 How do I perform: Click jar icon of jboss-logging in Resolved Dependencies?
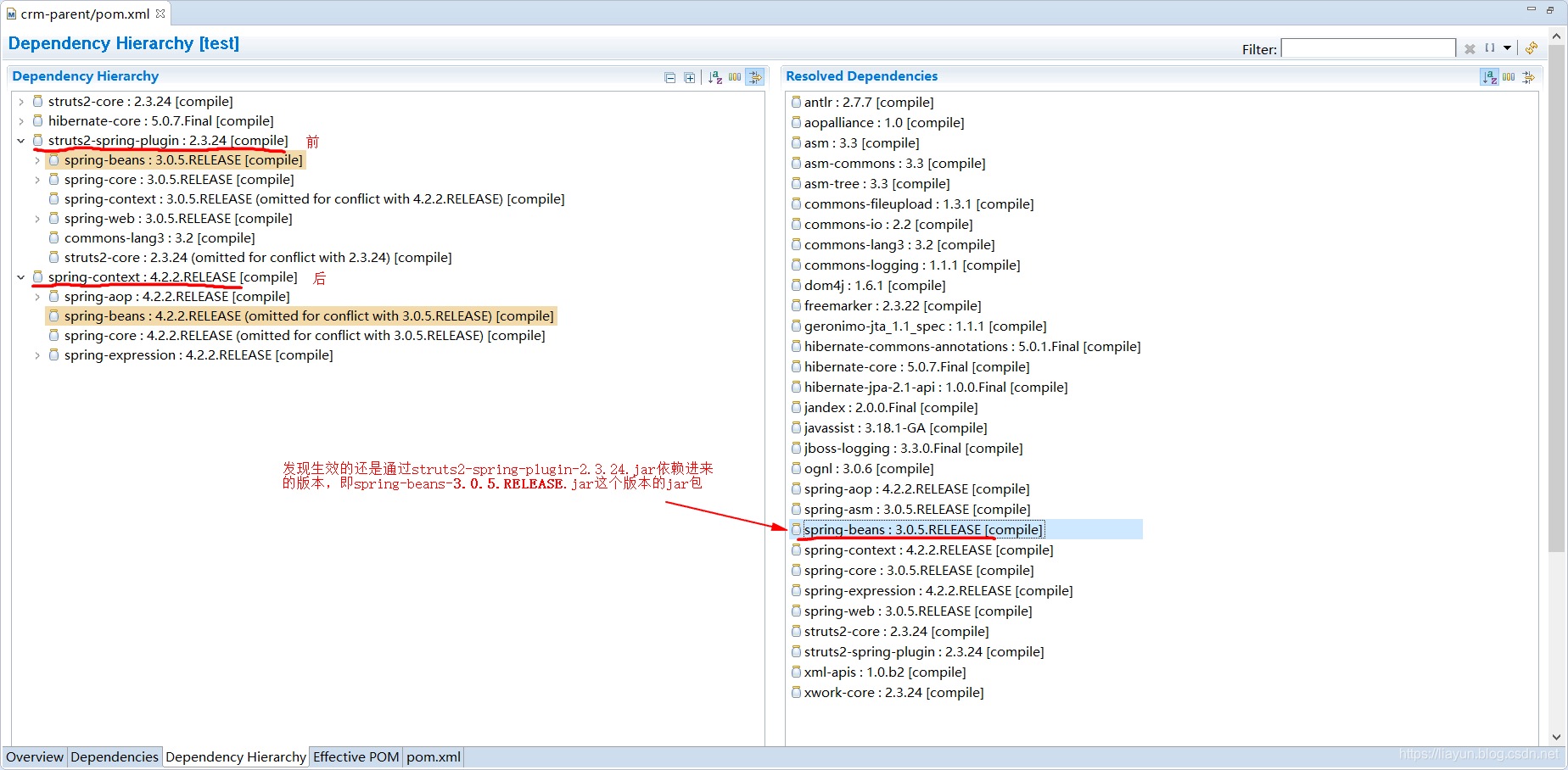point(796,448)
